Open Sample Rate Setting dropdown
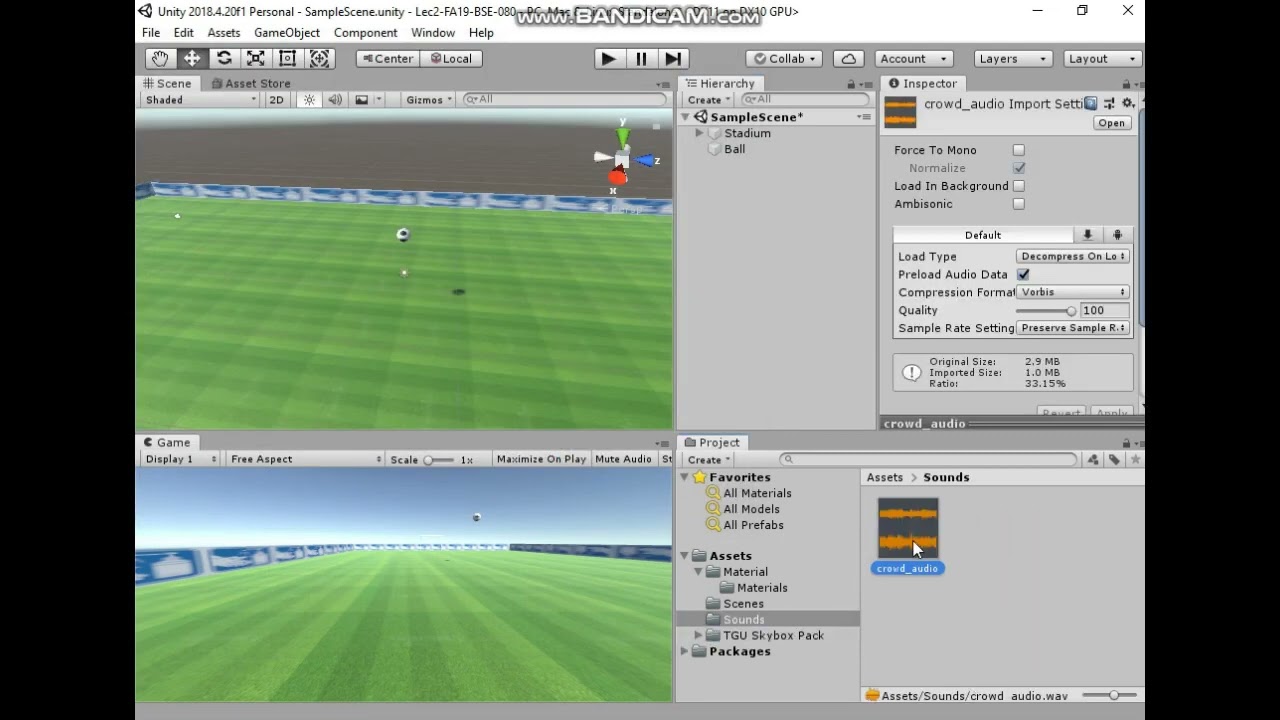Image resolution: width=1280 pixels, height=720 pixels. (x=1072, y=328)
